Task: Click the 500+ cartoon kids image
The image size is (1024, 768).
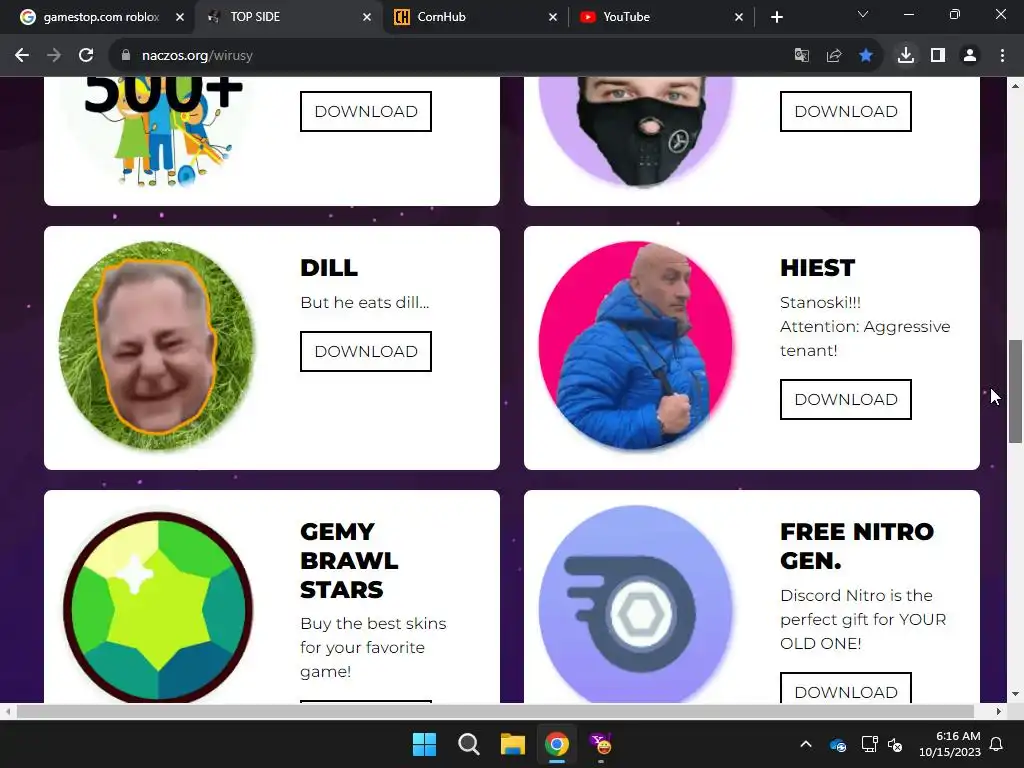Action: (x=157, y=132)
